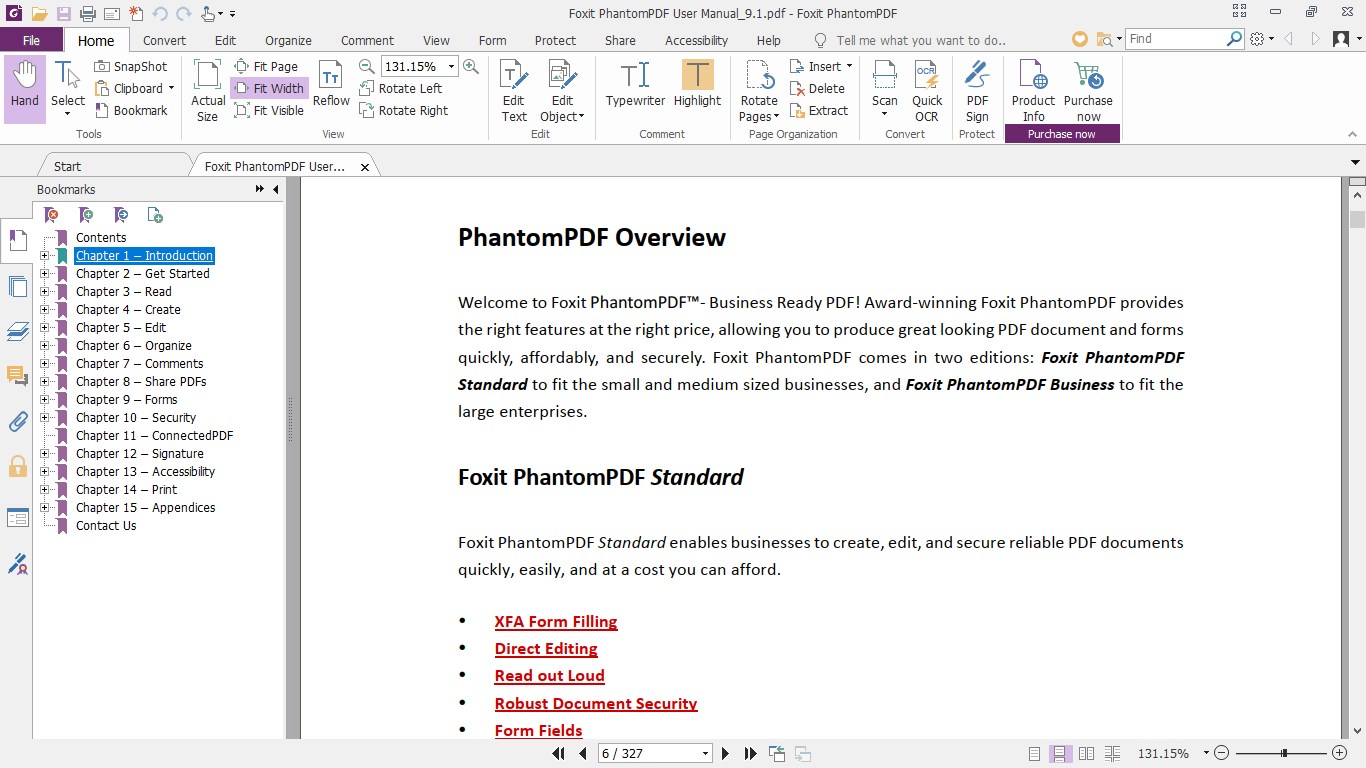Set view to Actual Size
This screenshot has width=1366, height=768.
(208, 90)
